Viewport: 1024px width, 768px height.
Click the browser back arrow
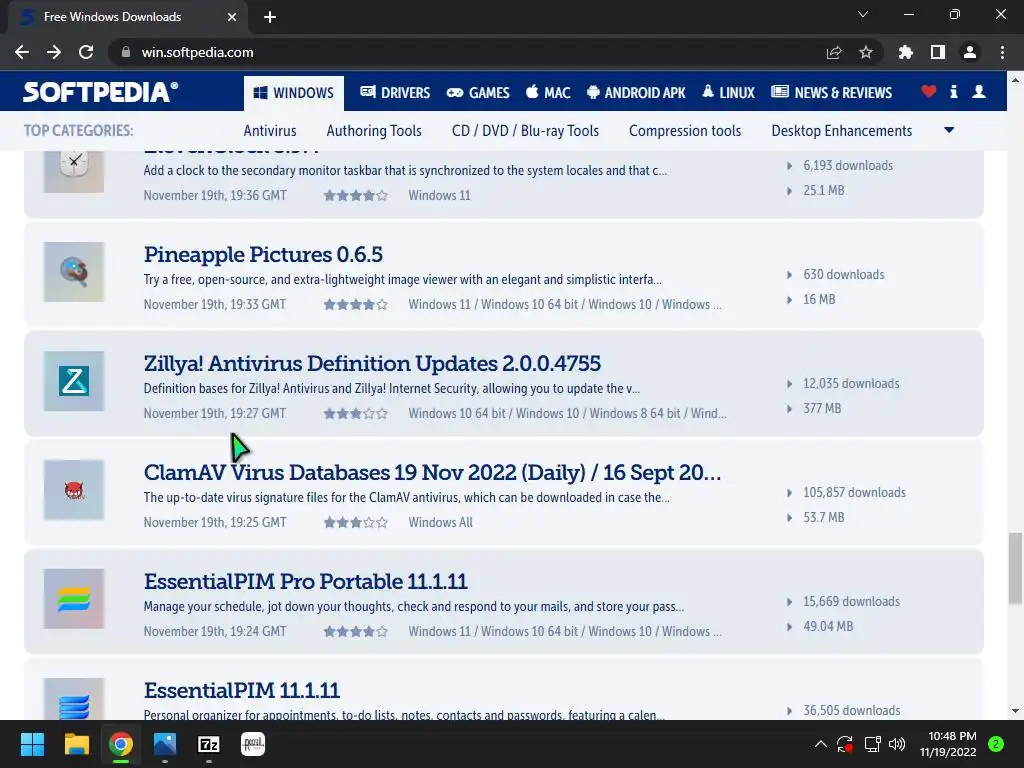tap(22, 52)
